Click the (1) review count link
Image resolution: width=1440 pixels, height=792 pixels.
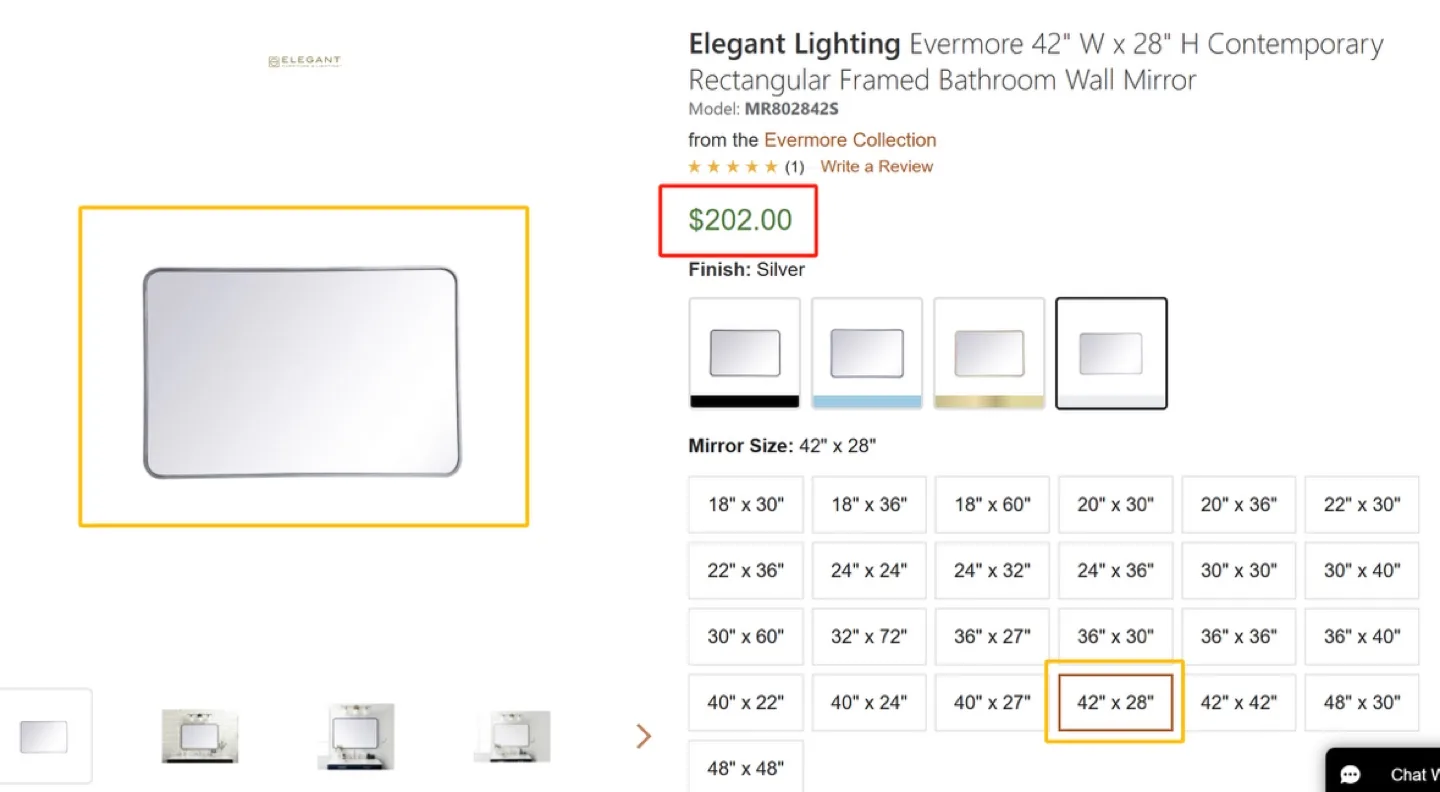coord(794,166)
